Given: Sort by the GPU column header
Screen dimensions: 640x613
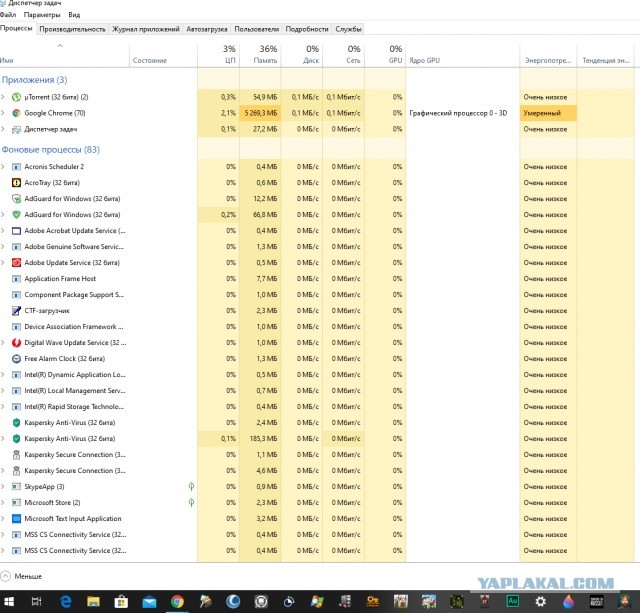Looking at the screenshot, I should 385,54.
